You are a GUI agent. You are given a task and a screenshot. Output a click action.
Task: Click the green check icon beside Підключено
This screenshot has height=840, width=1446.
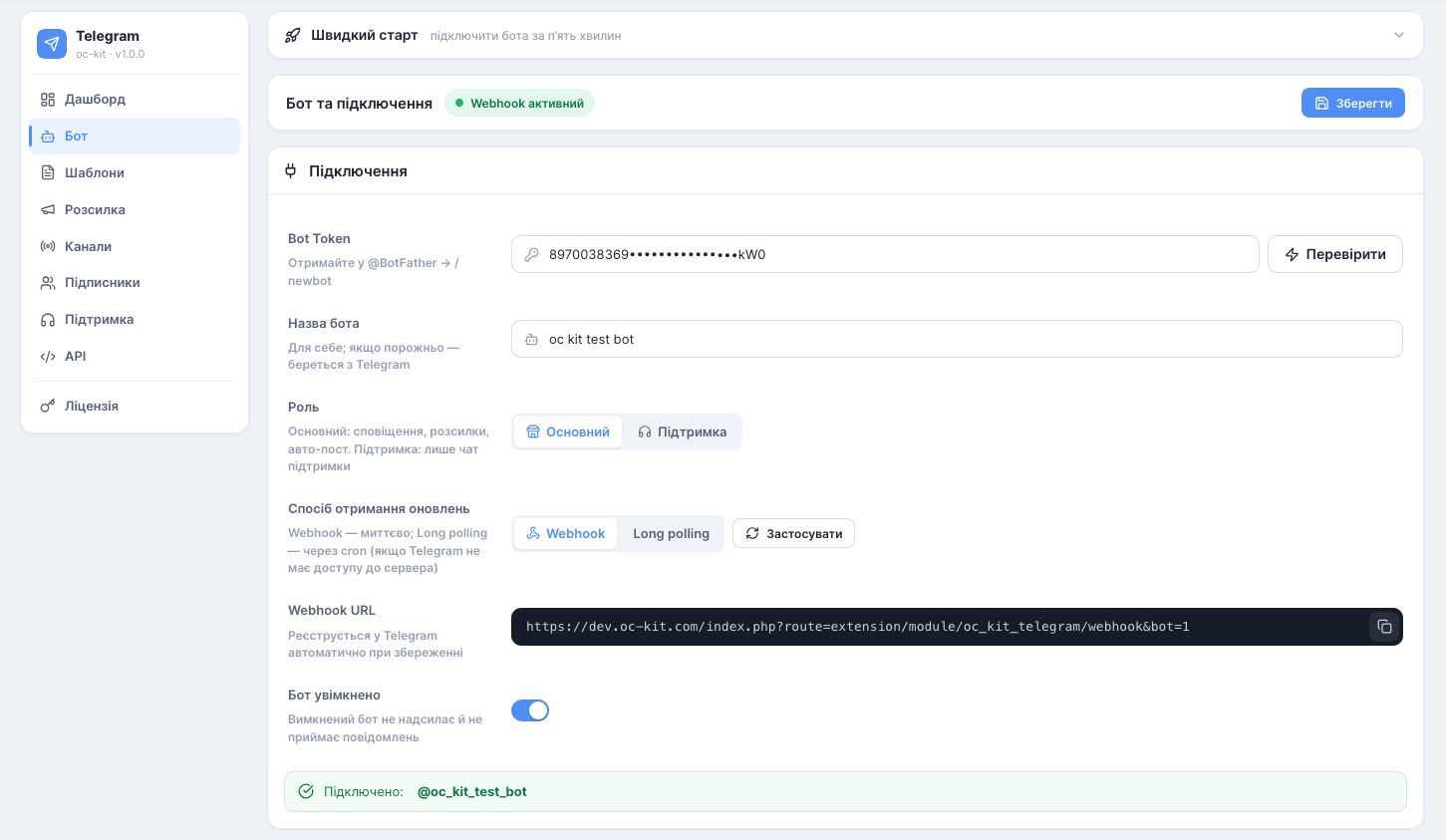306,791
